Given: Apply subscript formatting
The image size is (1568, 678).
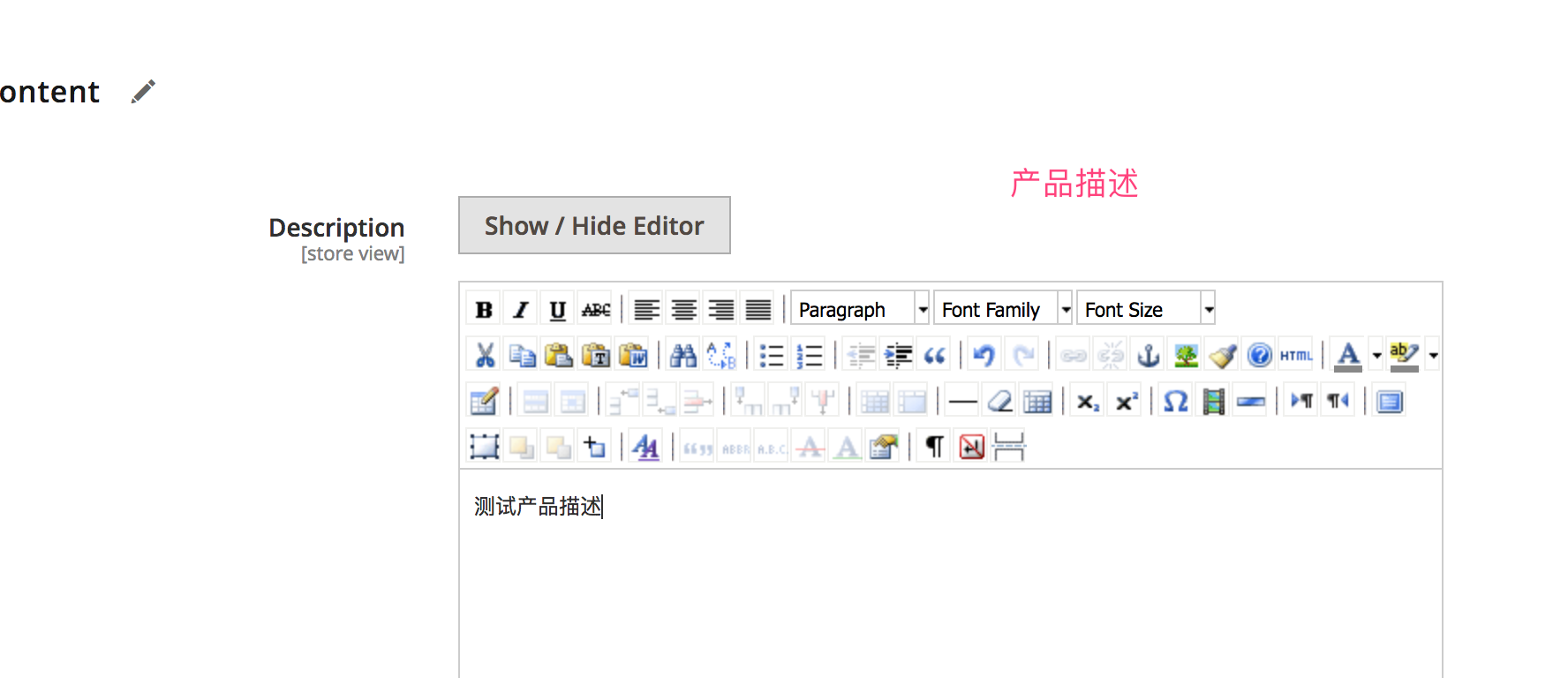Looking at the screenshot, I should 1088,402.
